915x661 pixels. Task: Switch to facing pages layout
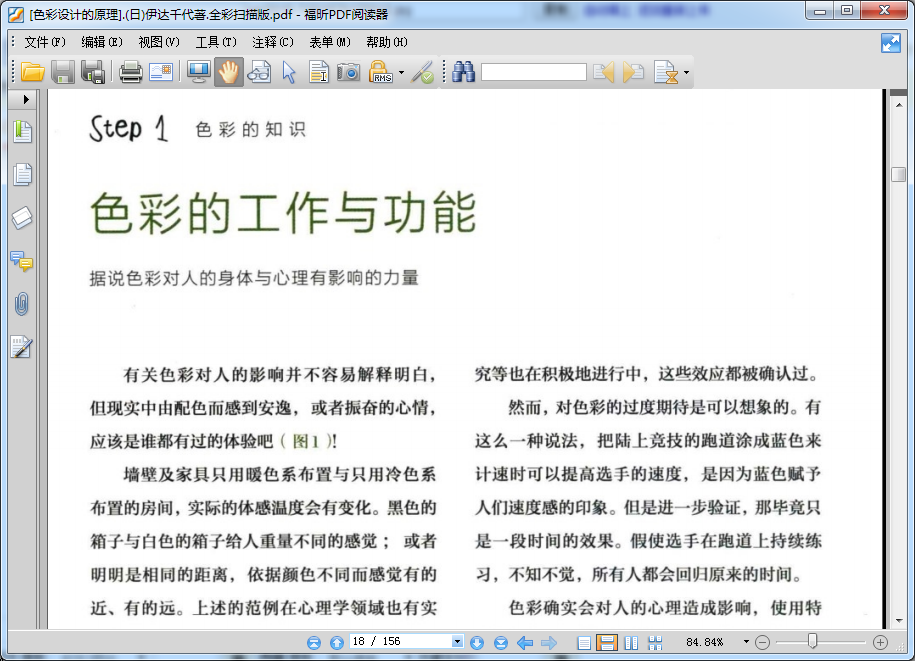631,642
